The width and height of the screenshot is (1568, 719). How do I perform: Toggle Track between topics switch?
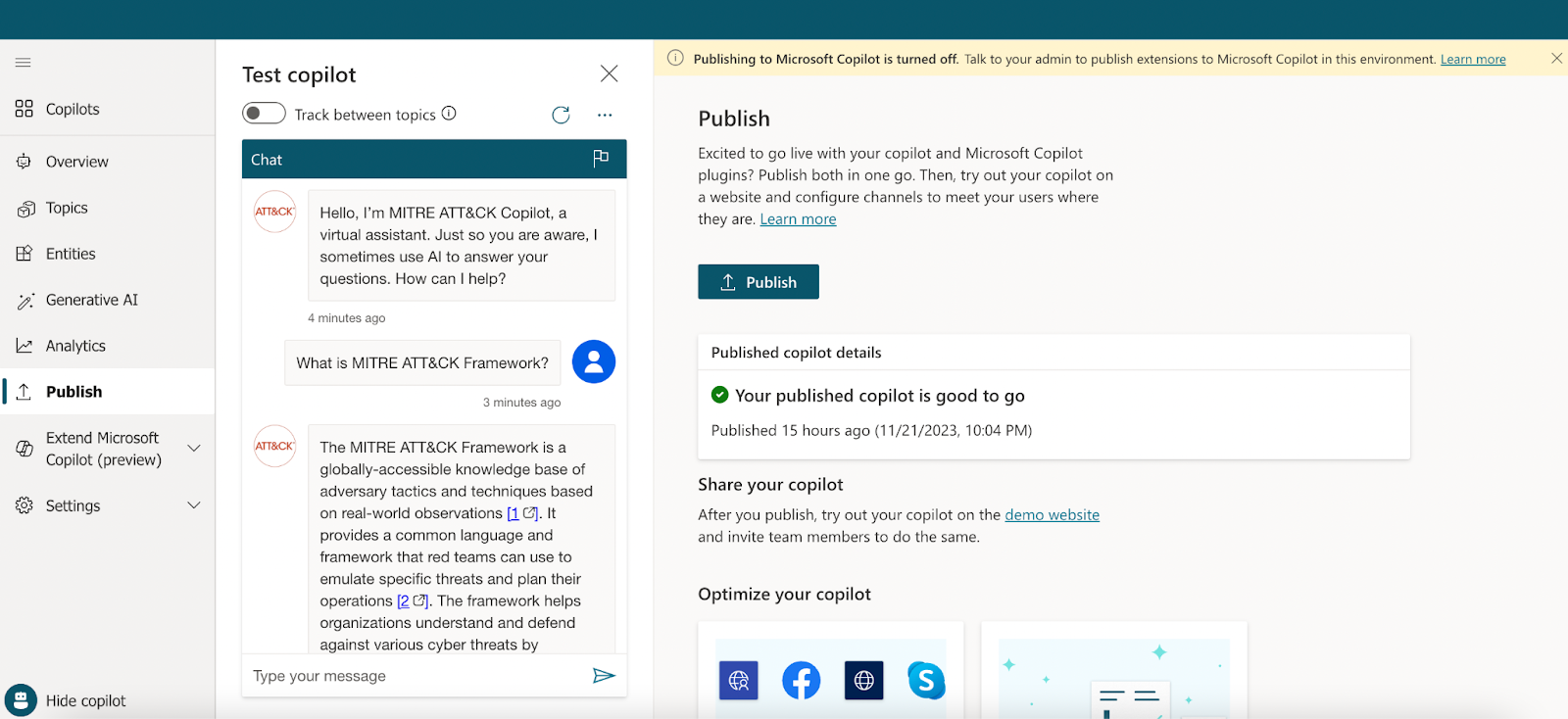click(264, 114)
